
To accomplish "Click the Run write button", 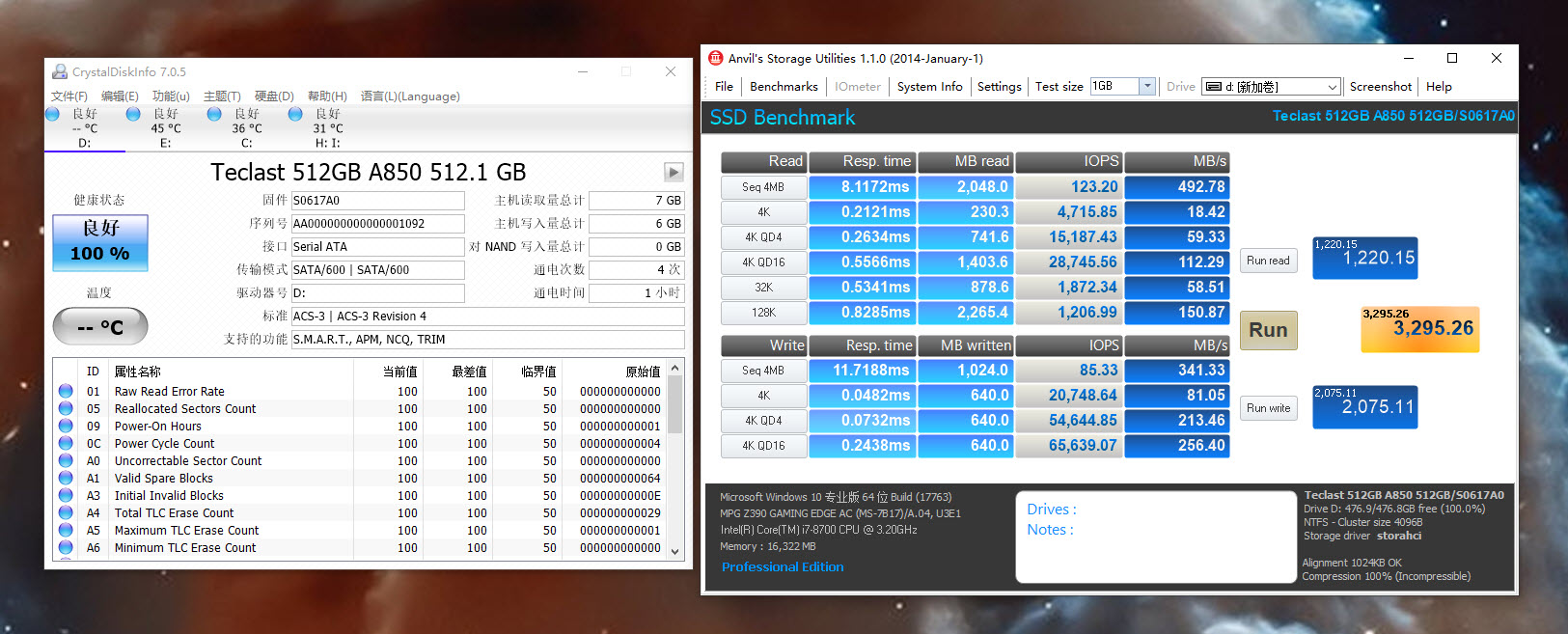I will coord(1268,408).
